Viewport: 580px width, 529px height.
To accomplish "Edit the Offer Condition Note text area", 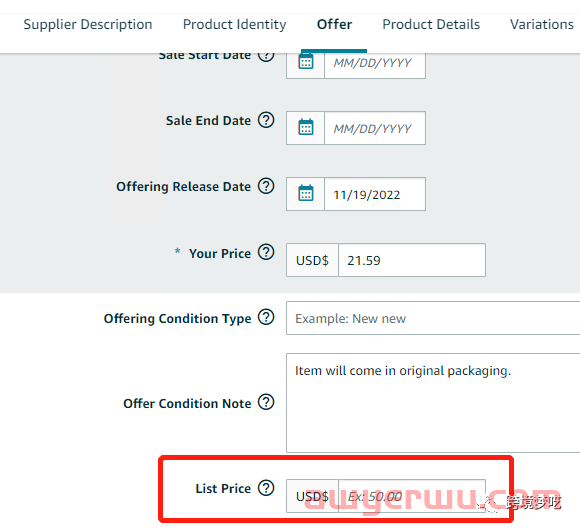I will click(x=433, y=403).
